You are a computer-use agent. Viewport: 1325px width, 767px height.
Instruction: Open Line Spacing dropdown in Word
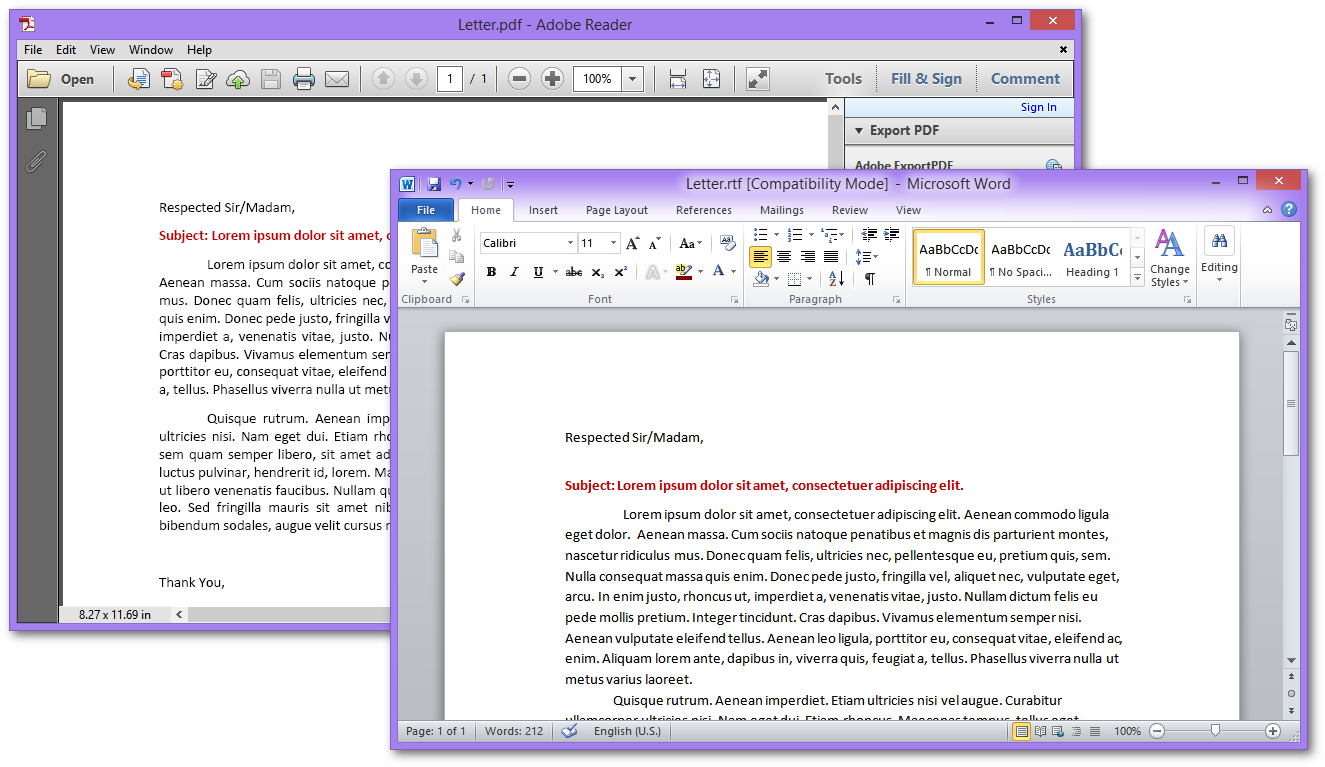[867, 257]
